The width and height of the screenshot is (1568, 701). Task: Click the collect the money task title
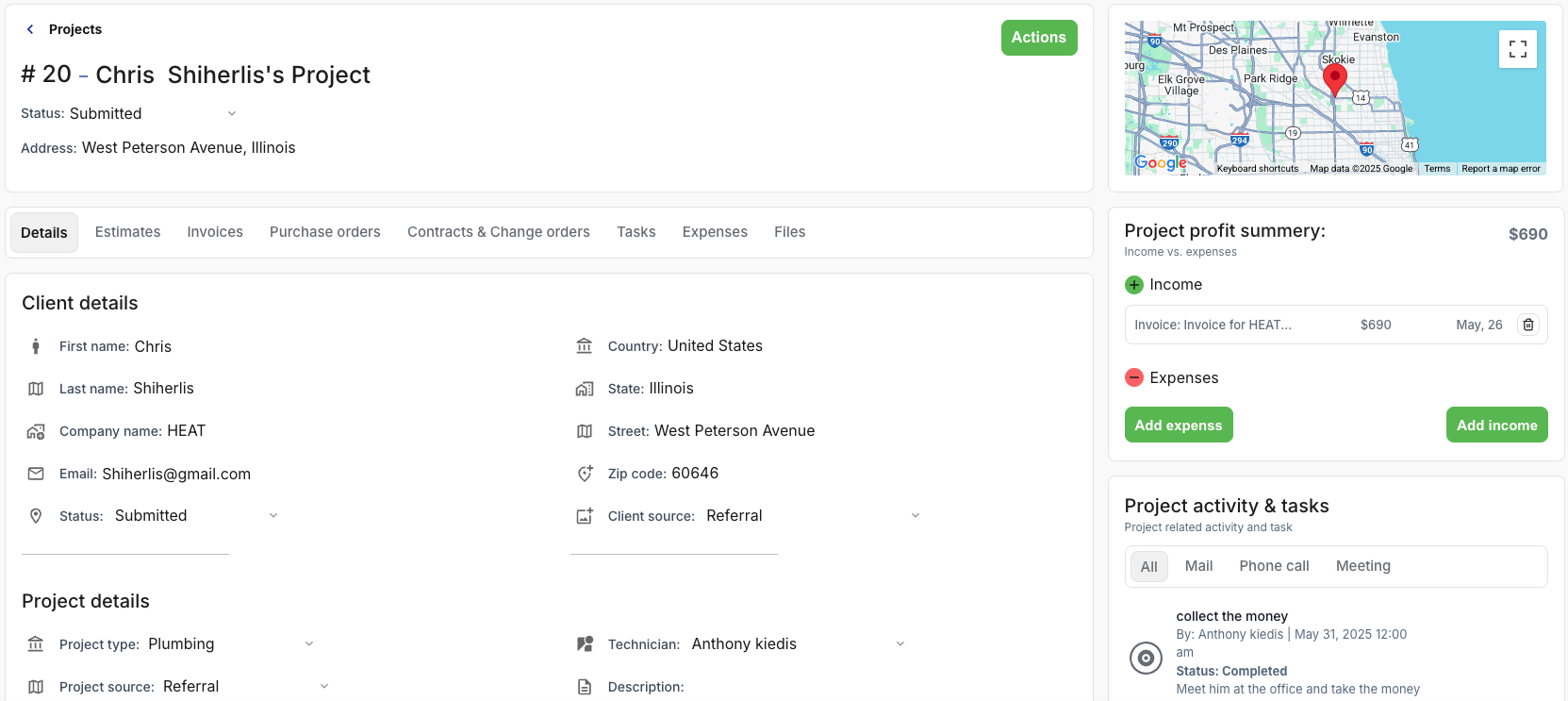1231,616
